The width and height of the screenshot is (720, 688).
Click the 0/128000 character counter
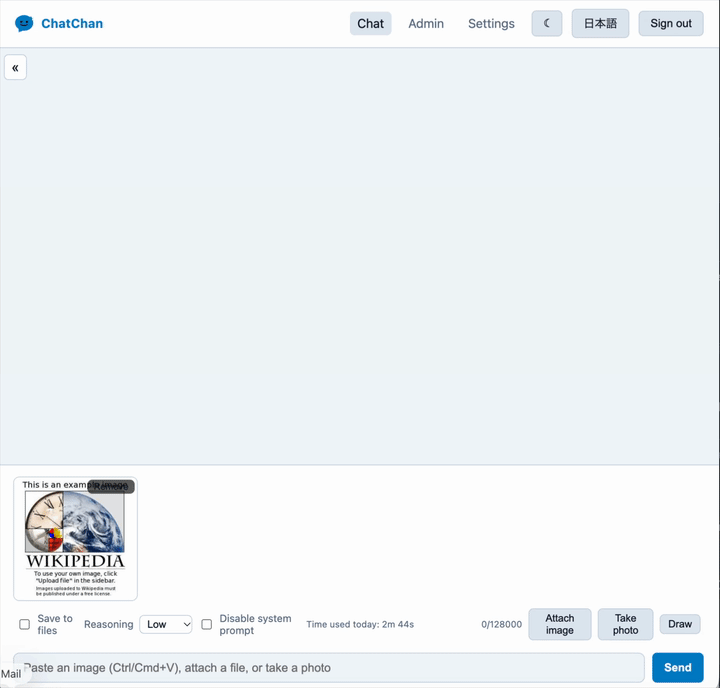[501, 624]
